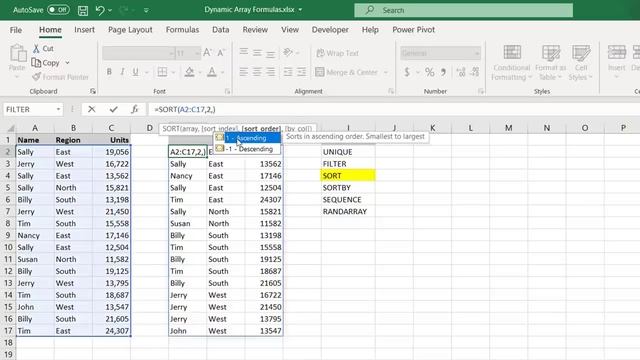Toggle the AutoSave switch
The image size is (640, 360).
[58, 10]
